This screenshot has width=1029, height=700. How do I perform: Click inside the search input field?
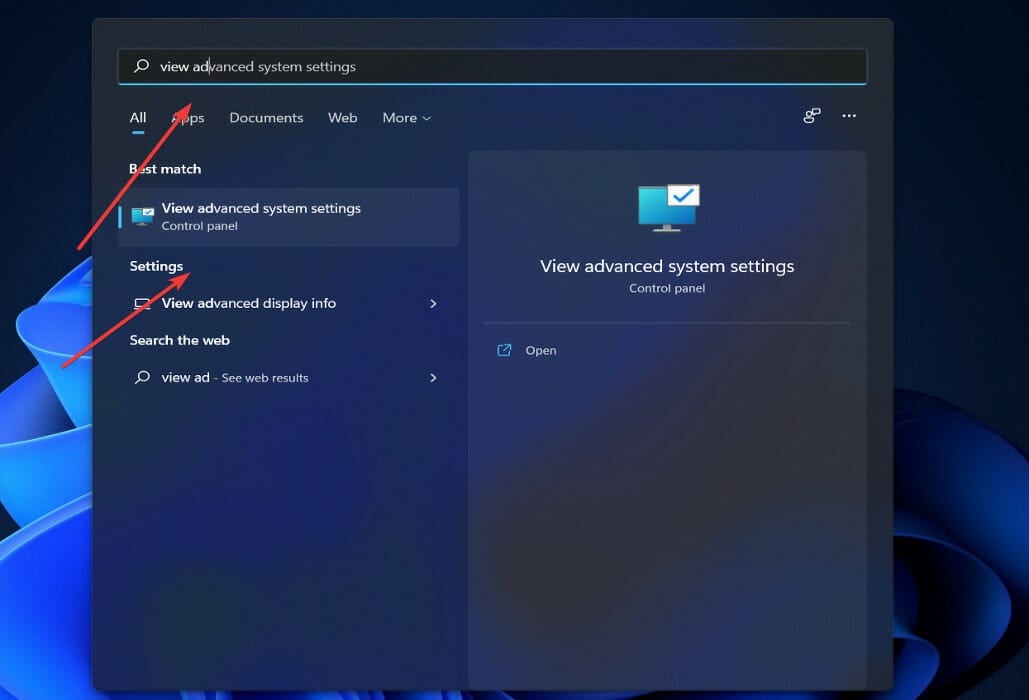coord(490,66)
